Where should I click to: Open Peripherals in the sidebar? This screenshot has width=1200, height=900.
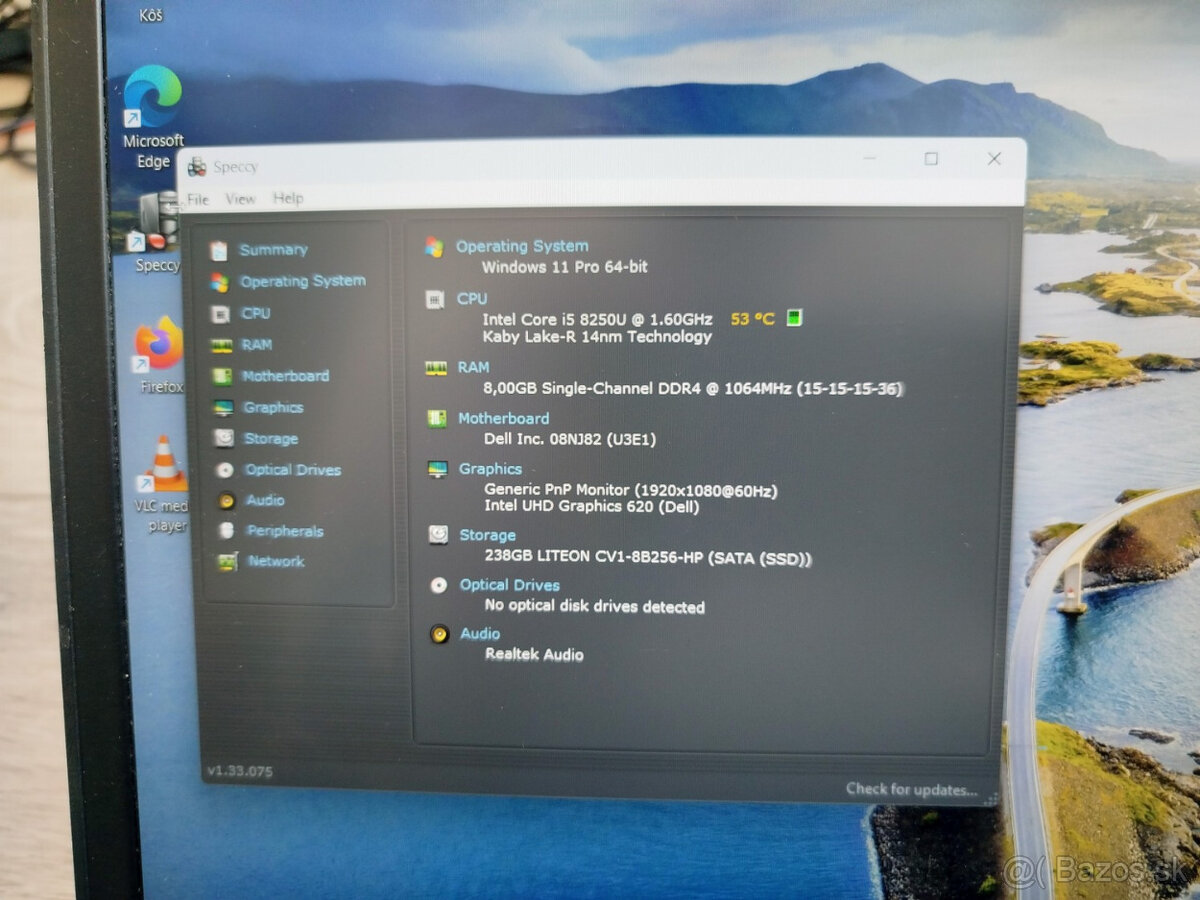tap(284, 531)
